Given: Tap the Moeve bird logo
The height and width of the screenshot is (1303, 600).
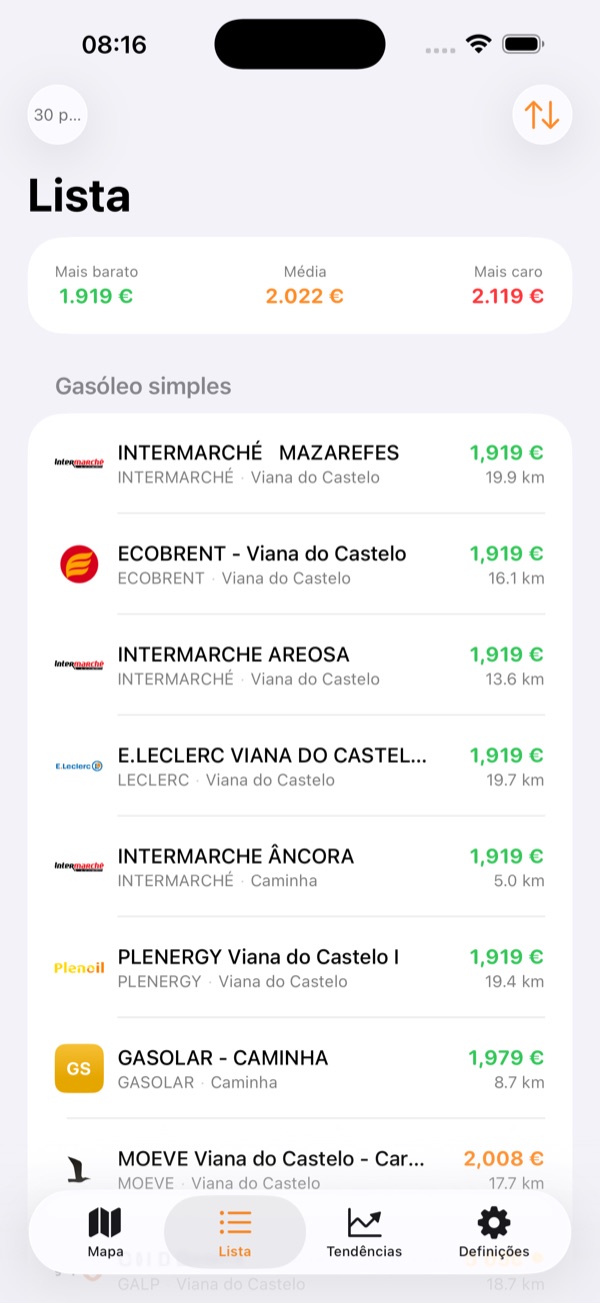Looking at the screenshot, I should coord(79,1169).
